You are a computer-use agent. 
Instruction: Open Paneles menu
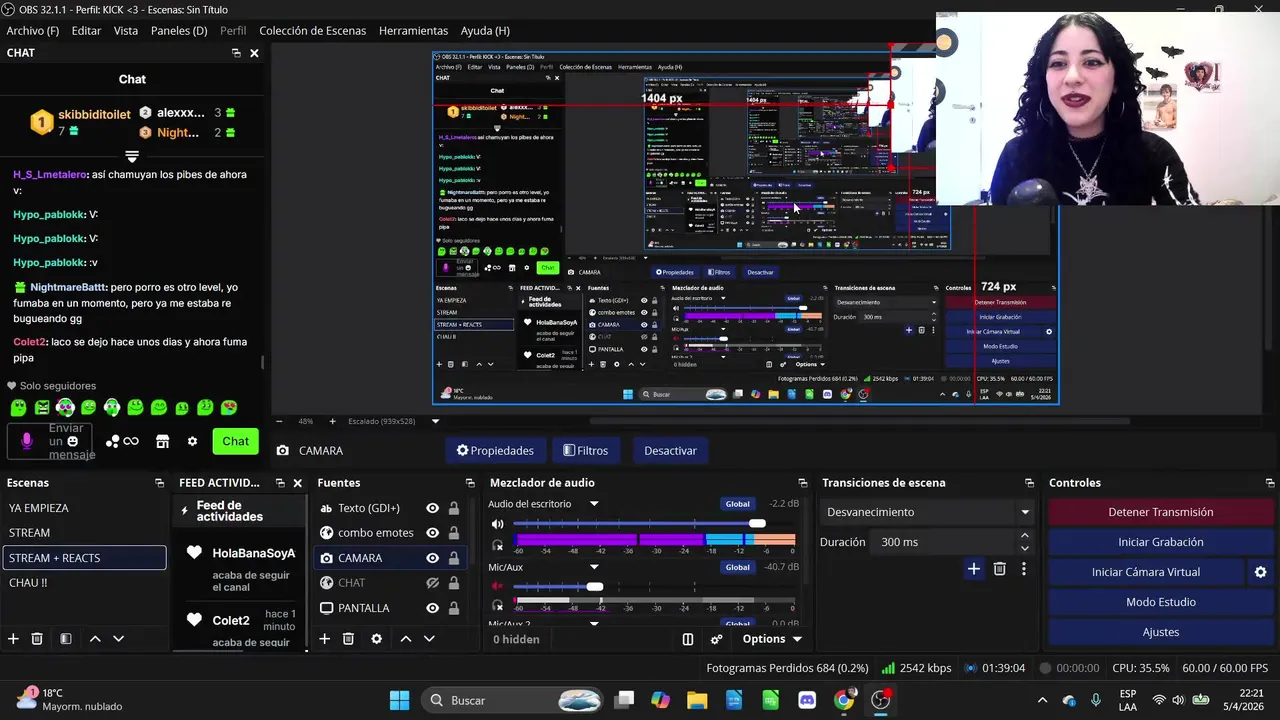click(x=179, y=31)
